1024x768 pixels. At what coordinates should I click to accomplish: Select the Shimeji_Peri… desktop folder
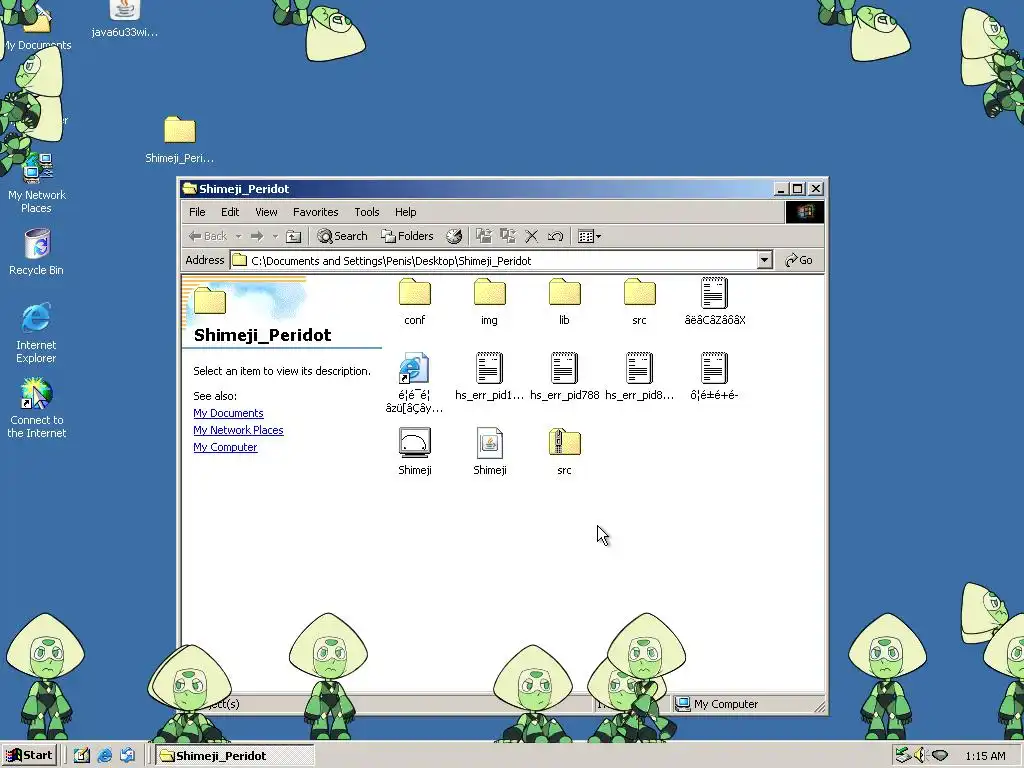point(180,140)
